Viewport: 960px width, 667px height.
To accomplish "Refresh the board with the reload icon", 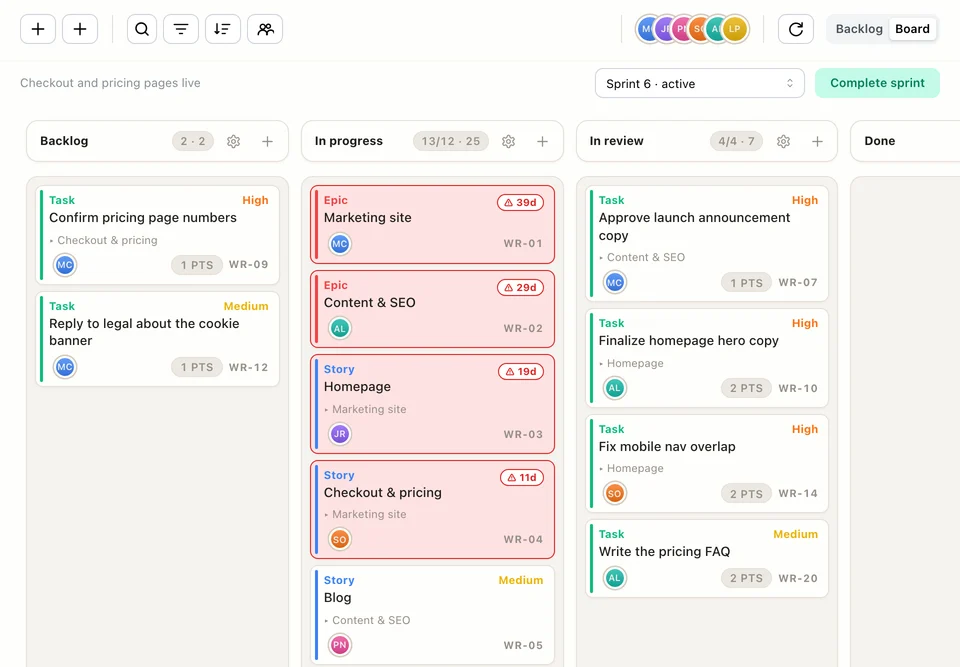I will (795, 29).
